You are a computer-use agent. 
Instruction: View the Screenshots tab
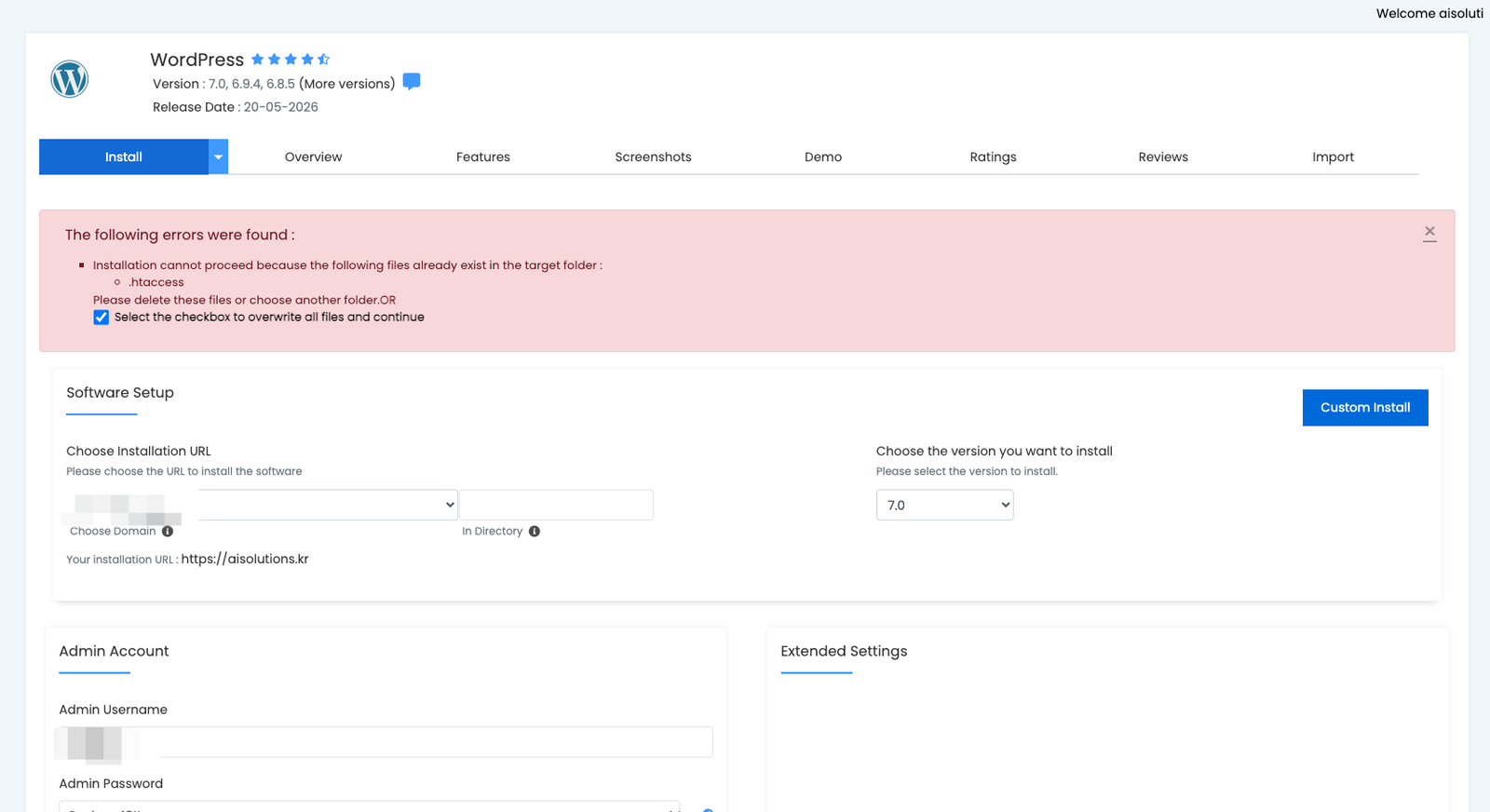pyautogui.click(x=653, y=157)
